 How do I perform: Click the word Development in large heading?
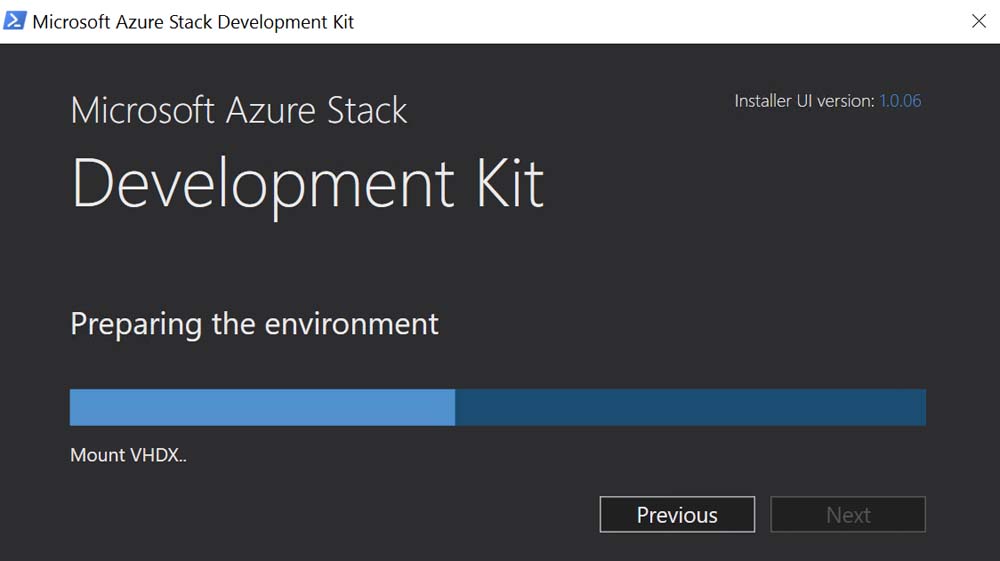[263, 185]
